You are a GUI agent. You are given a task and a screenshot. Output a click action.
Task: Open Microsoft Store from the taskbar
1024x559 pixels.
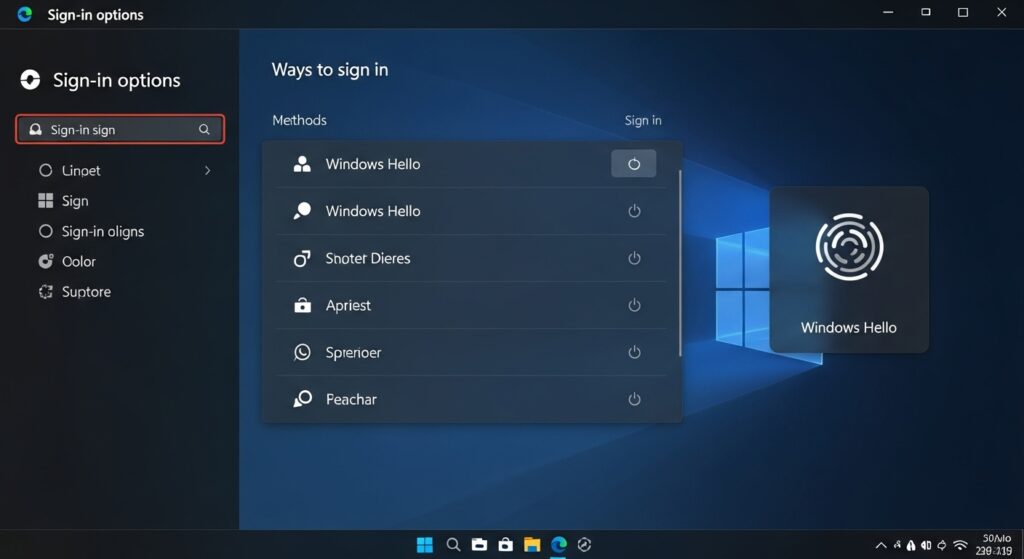505,545
